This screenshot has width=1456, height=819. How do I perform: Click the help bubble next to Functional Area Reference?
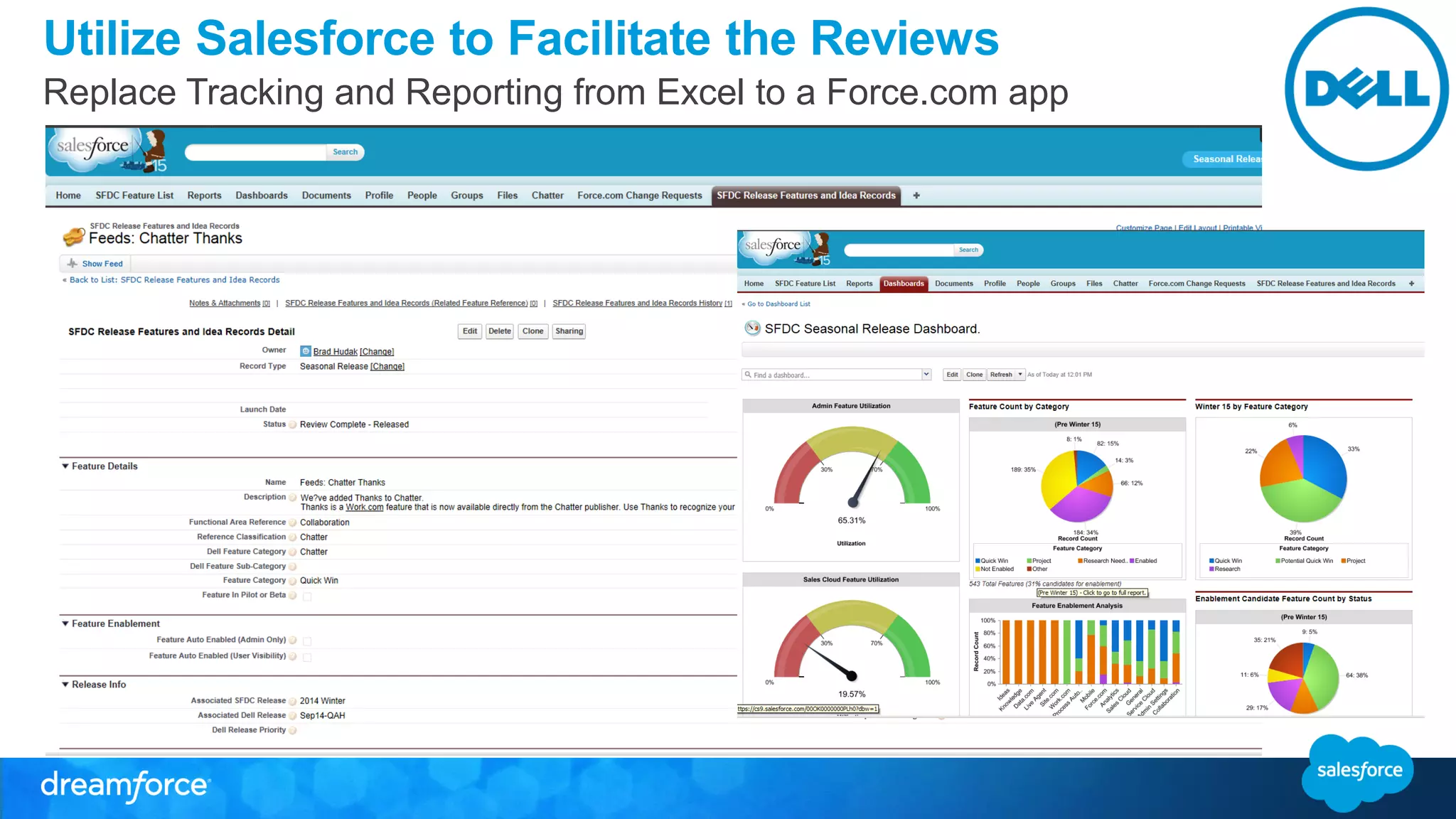[x=292, y=523]
